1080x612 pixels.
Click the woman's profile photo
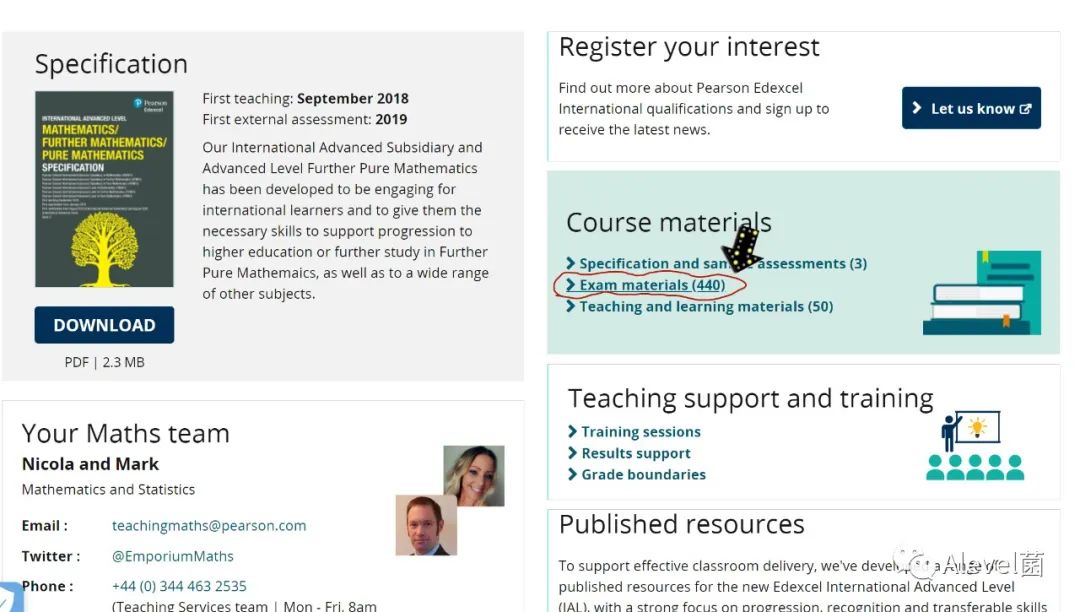pos(474,476)
